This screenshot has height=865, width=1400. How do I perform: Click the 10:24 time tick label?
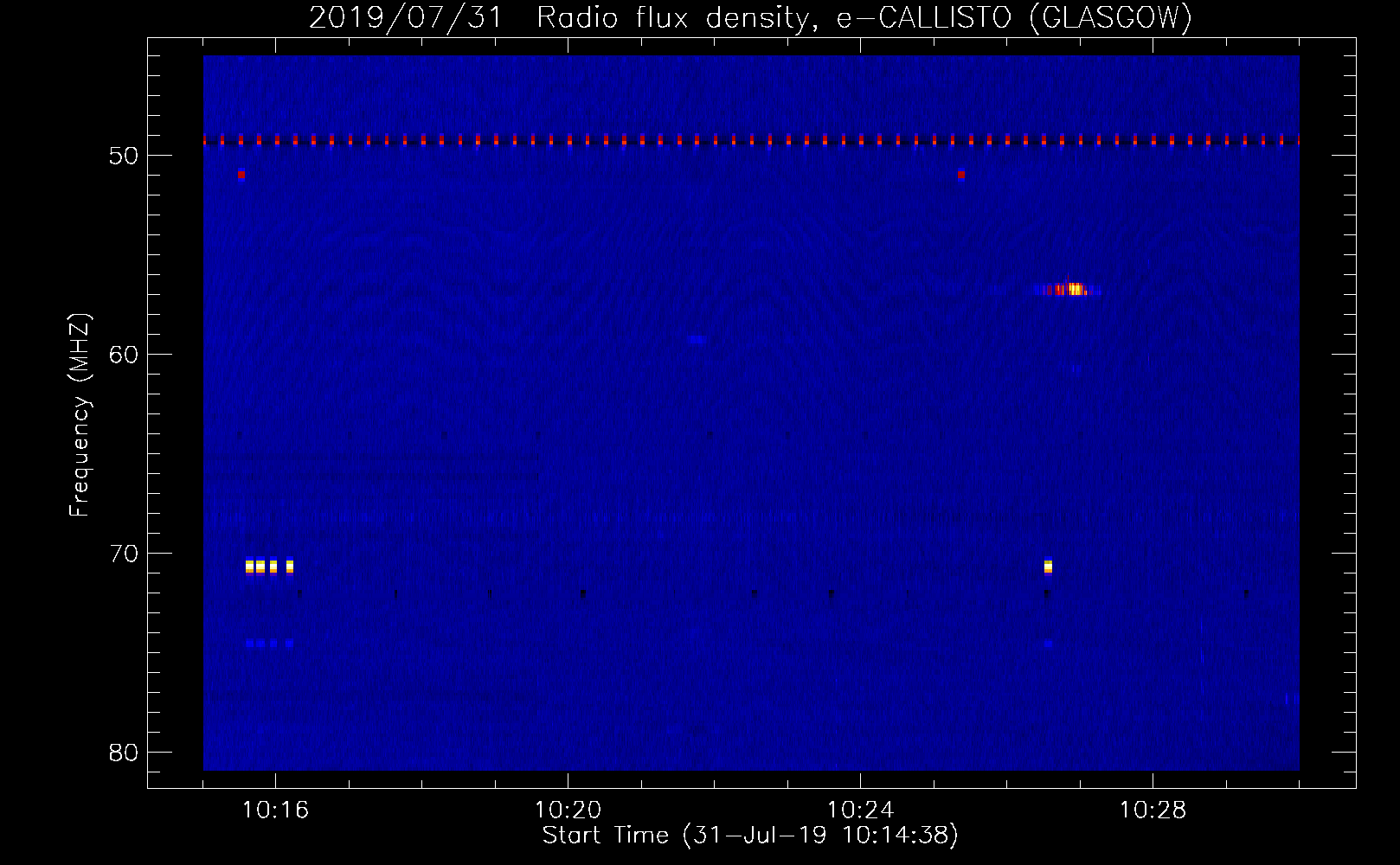click(860, 811)
